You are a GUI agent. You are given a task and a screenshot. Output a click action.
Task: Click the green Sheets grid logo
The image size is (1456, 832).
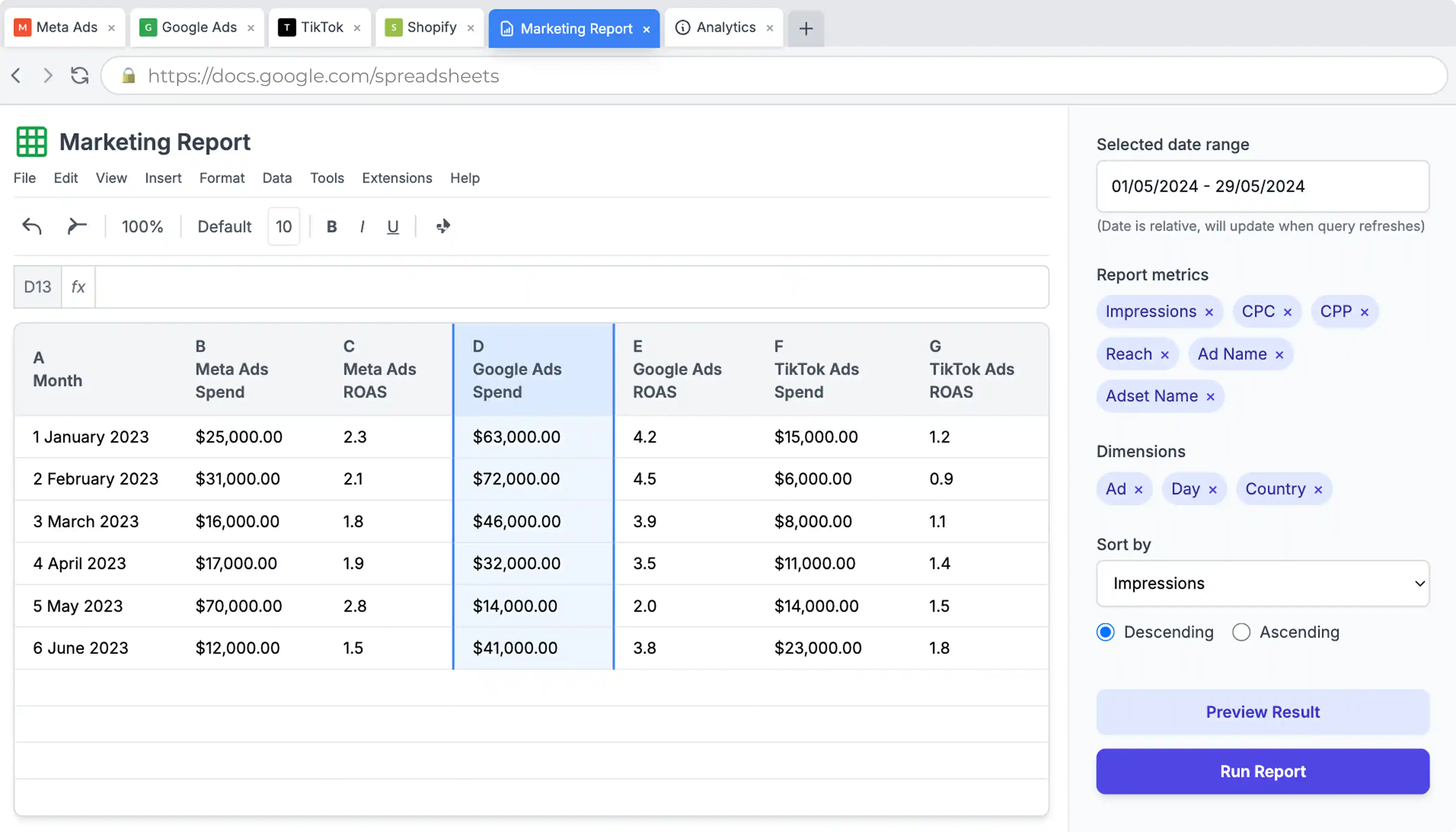32,141
